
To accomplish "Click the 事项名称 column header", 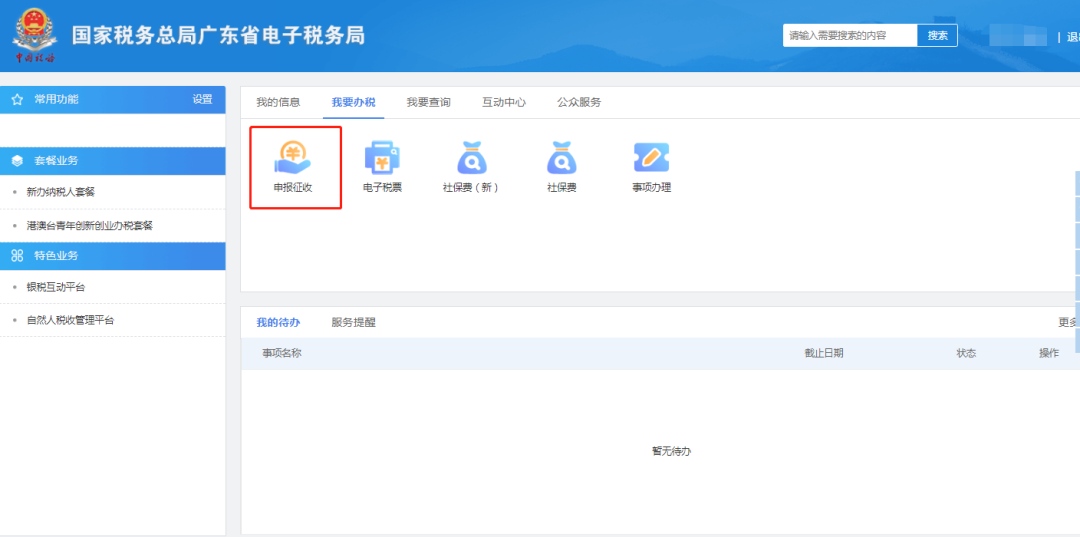I will click(282, 353).
